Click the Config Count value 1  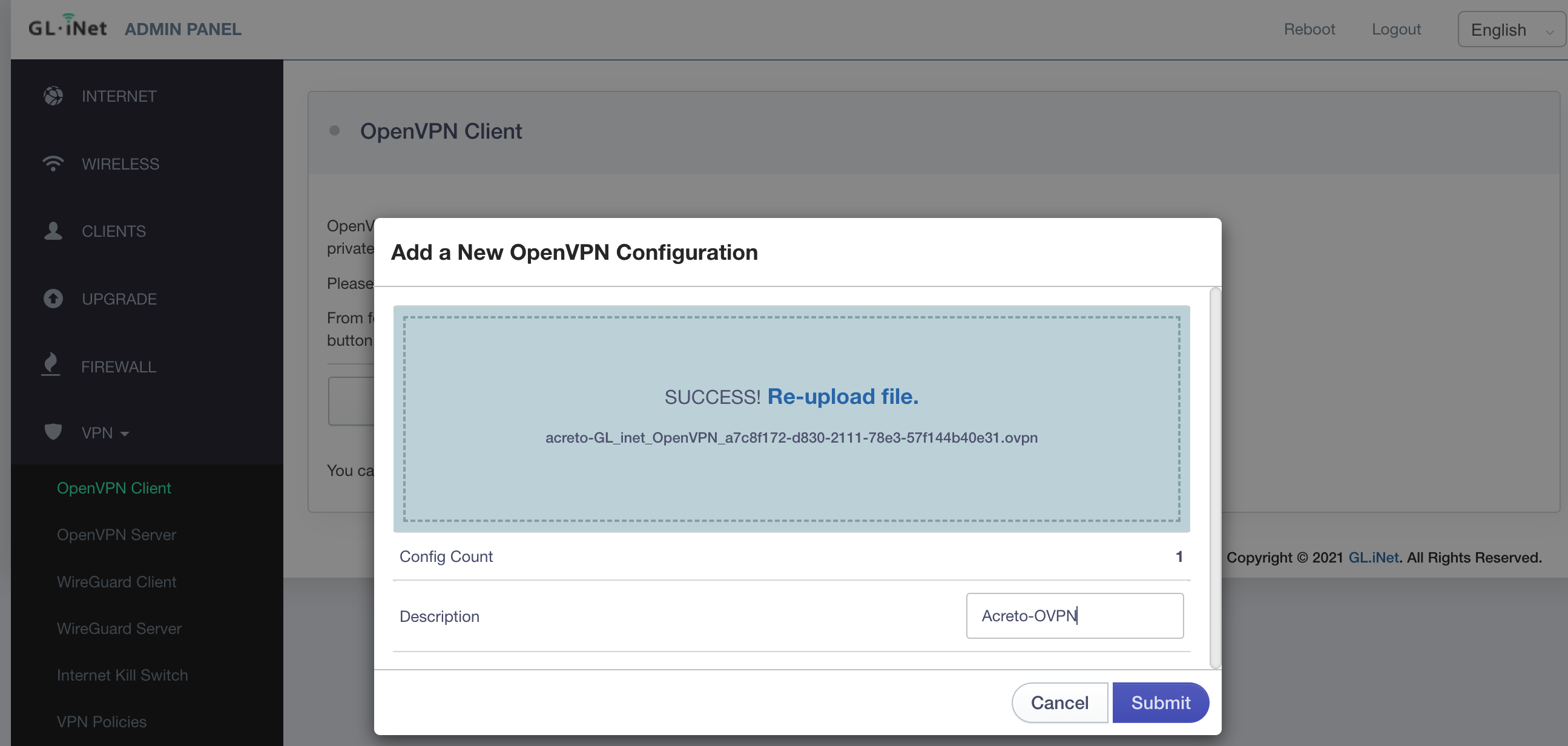(x=1179, y=556)
